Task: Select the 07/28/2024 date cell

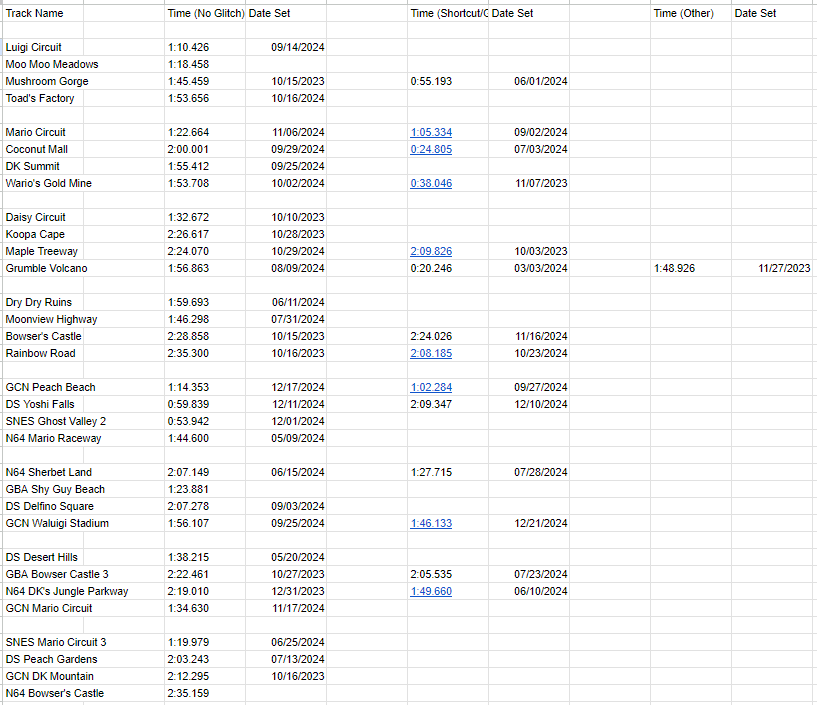Action: click(529, 472)
